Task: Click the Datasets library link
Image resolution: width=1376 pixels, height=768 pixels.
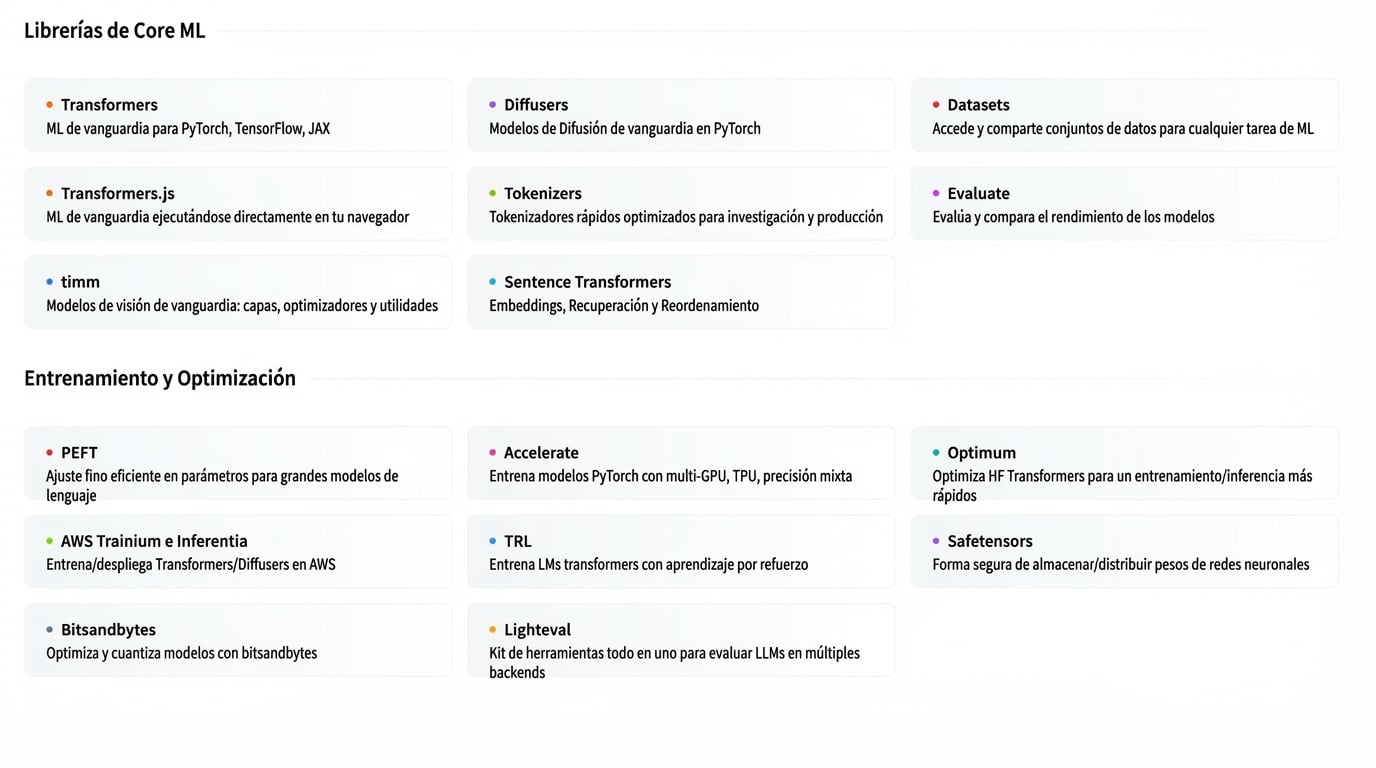Action: [1124, 116]
